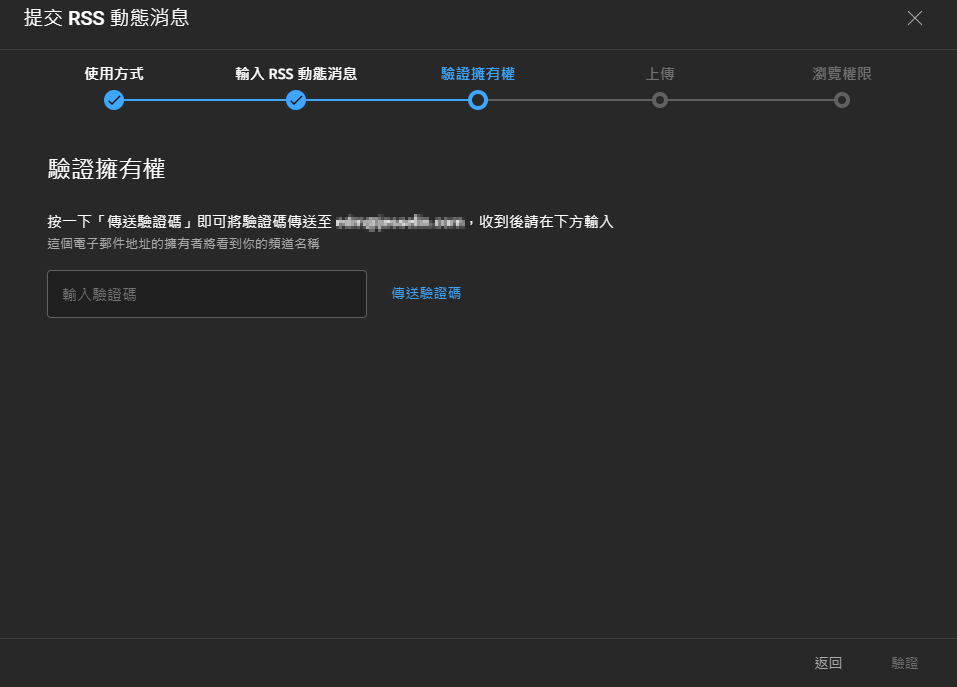The width and height of the screenshot is (957, 687).
Task: Select the 驗證擁有權 step label
Action: [478, 74]
